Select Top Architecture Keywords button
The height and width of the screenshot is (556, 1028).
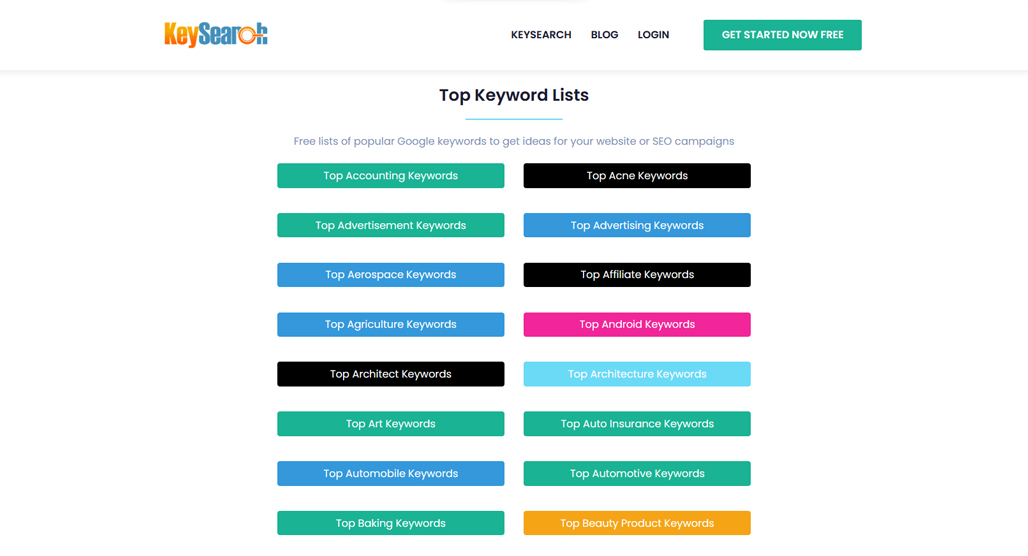click(x=637, y=374)
